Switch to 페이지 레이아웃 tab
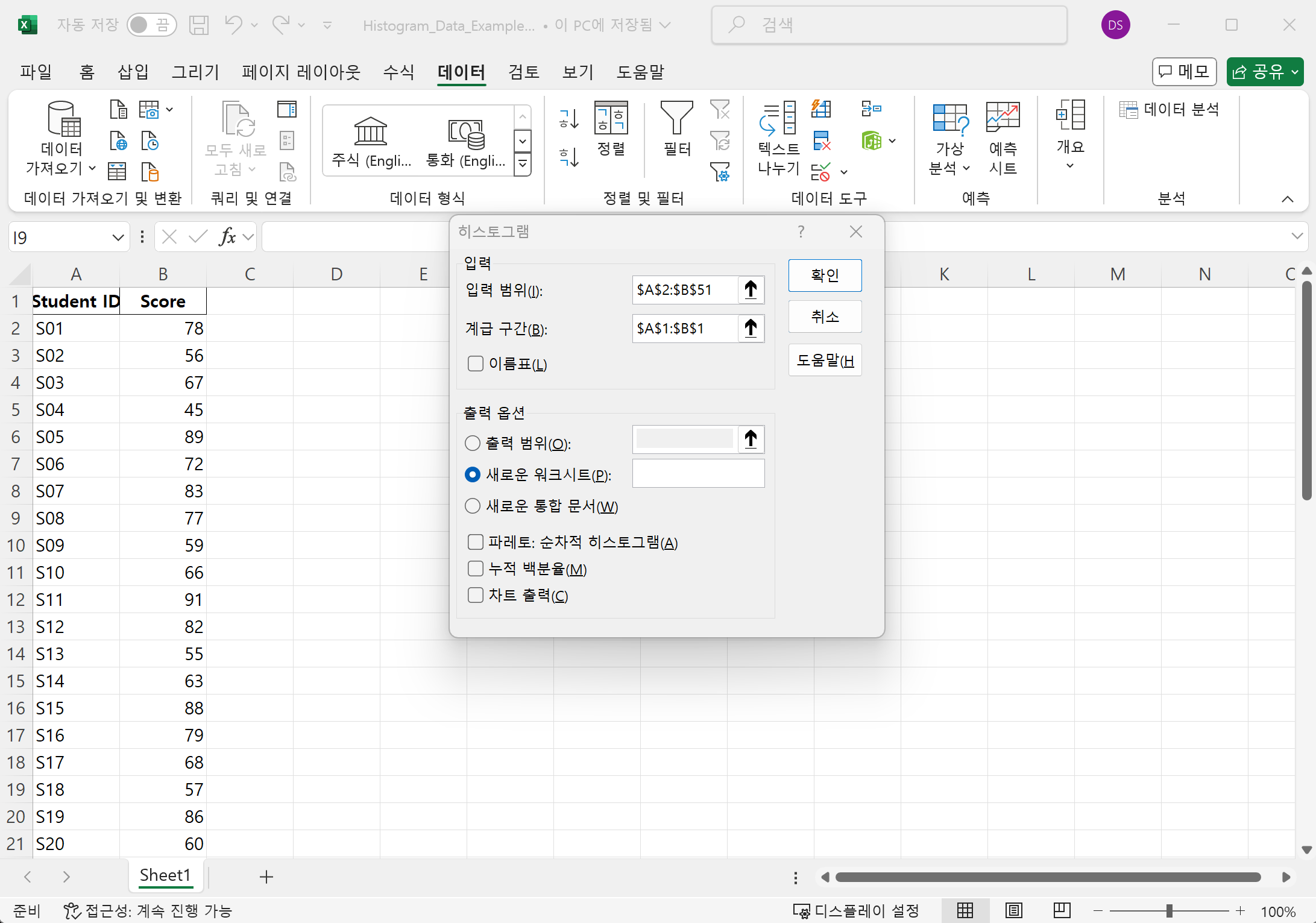Image resolution: width=1316 pixels, height=923 pixels. tap(301, 72)
